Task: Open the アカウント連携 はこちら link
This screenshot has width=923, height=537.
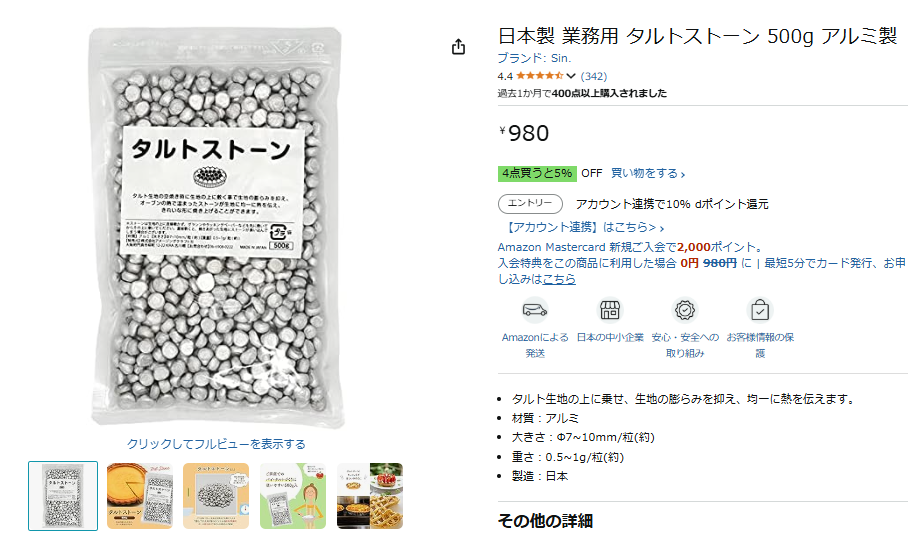Action: [x=584, y=227]
